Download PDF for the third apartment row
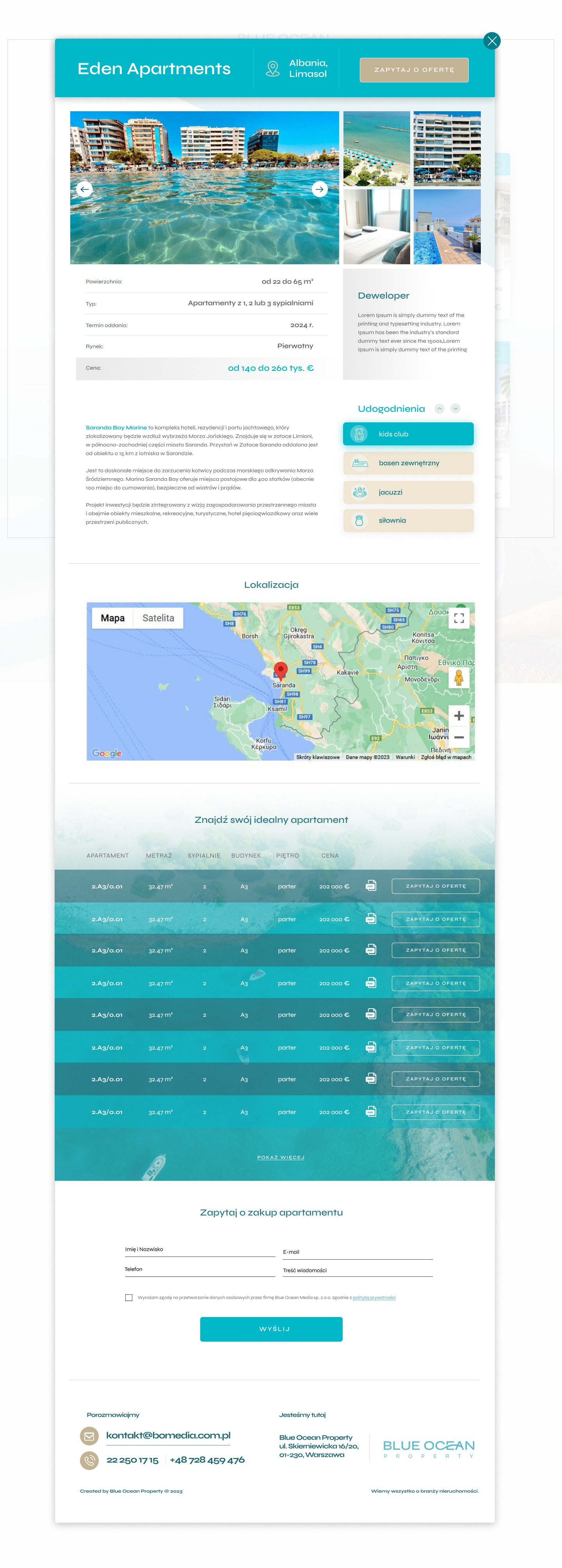 click(371, 950)
